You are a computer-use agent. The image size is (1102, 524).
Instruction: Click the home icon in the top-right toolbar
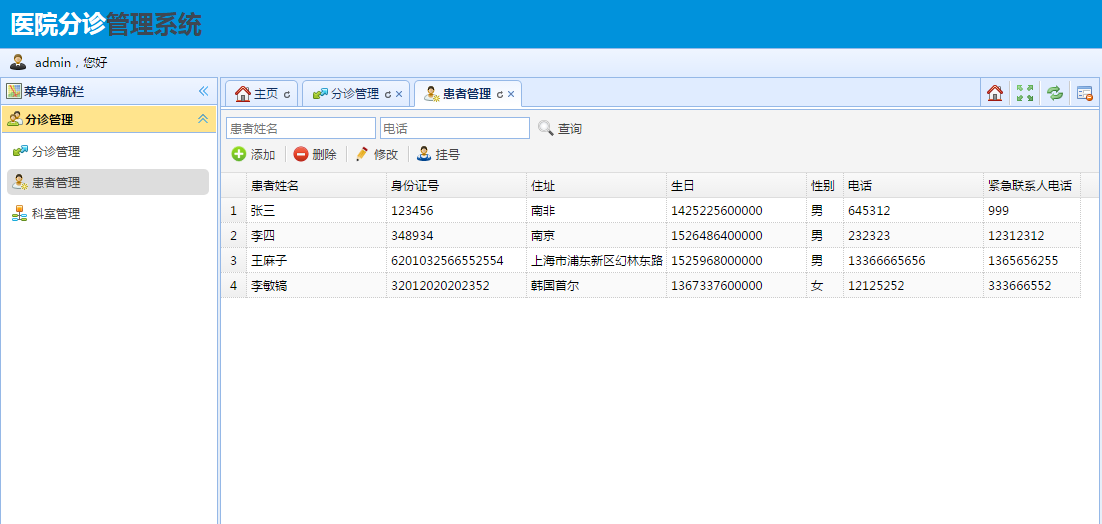click(x=994, y=93)
